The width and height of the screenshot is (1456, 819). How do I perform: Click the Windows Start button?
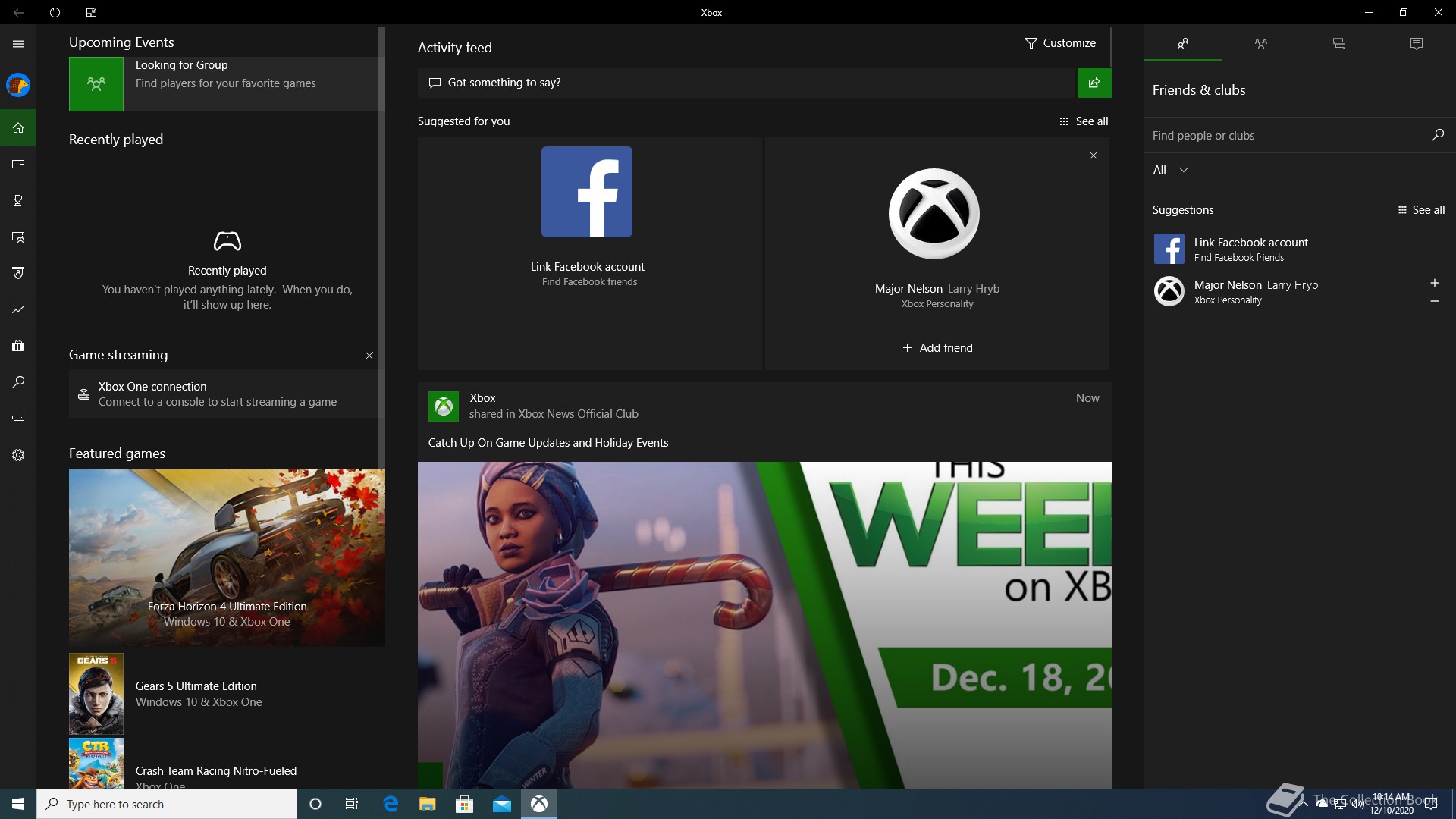pyautogui.click(x=18, y=804)
